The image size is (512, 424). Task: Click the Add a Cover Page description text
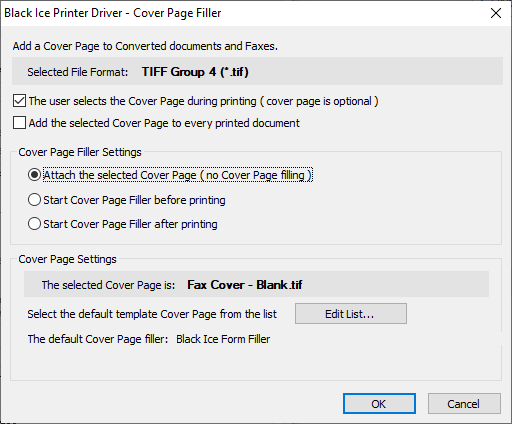(145, 46)
